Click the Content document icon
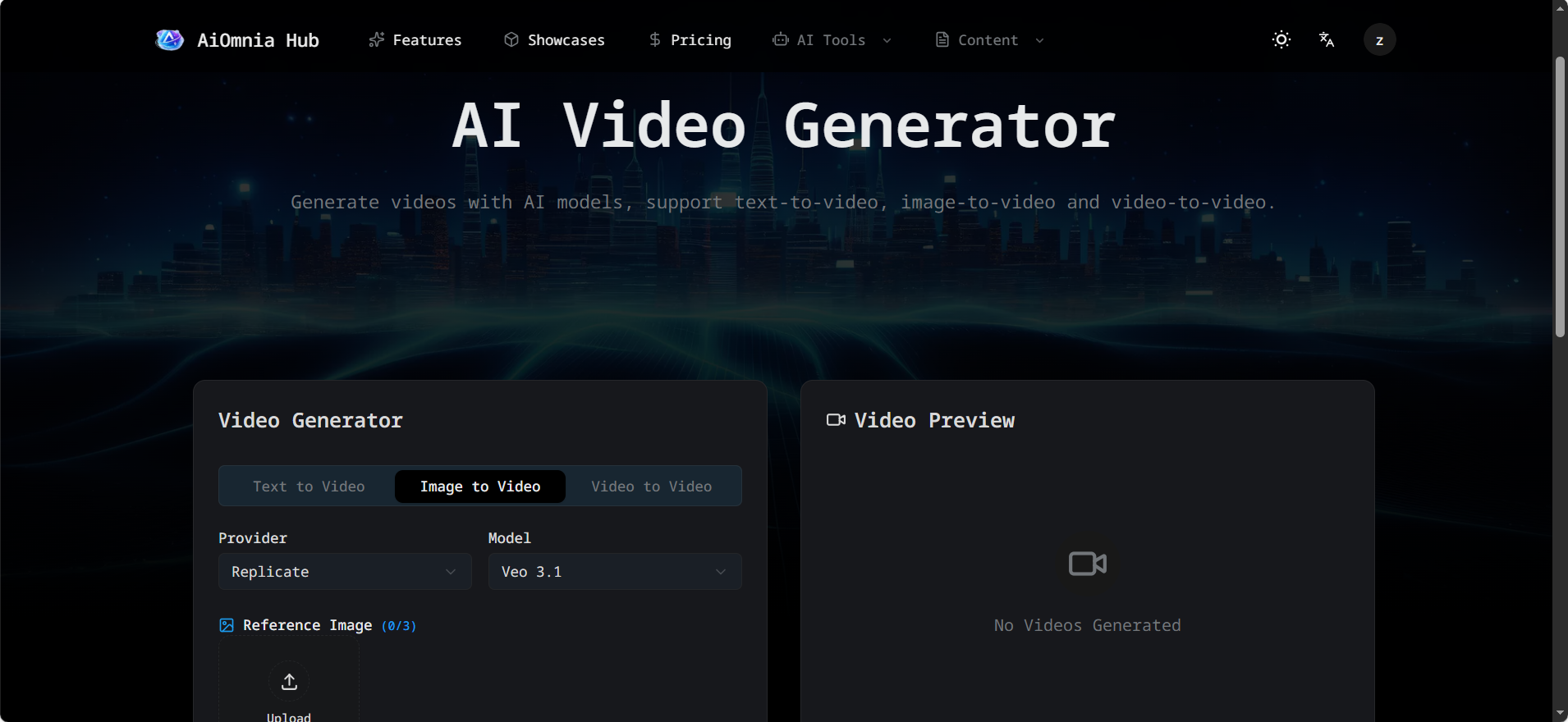This screenshot has width=1568, height=722. tap(942, 39)
